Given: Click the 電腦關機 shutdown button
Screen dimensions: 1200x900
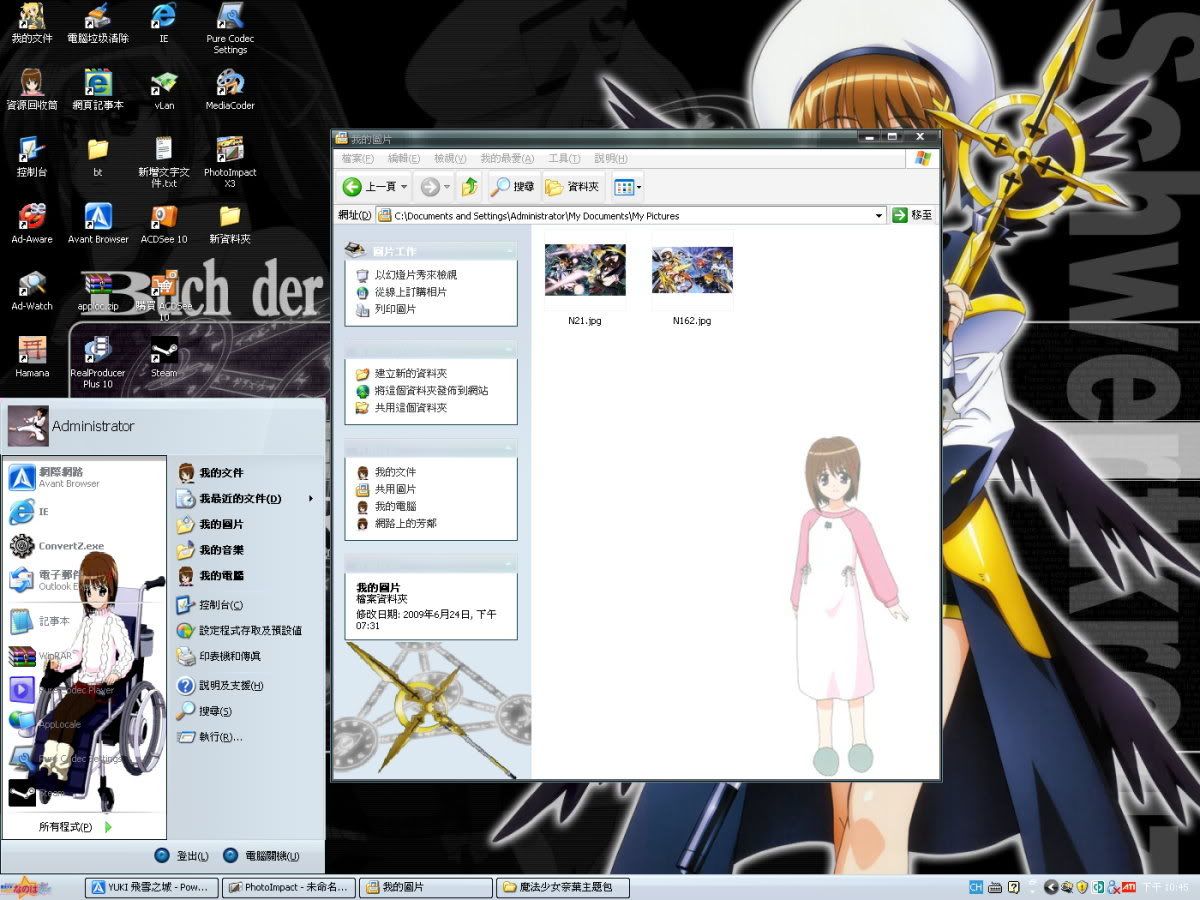Looking at the screenshot, I should tap(260, 856).
